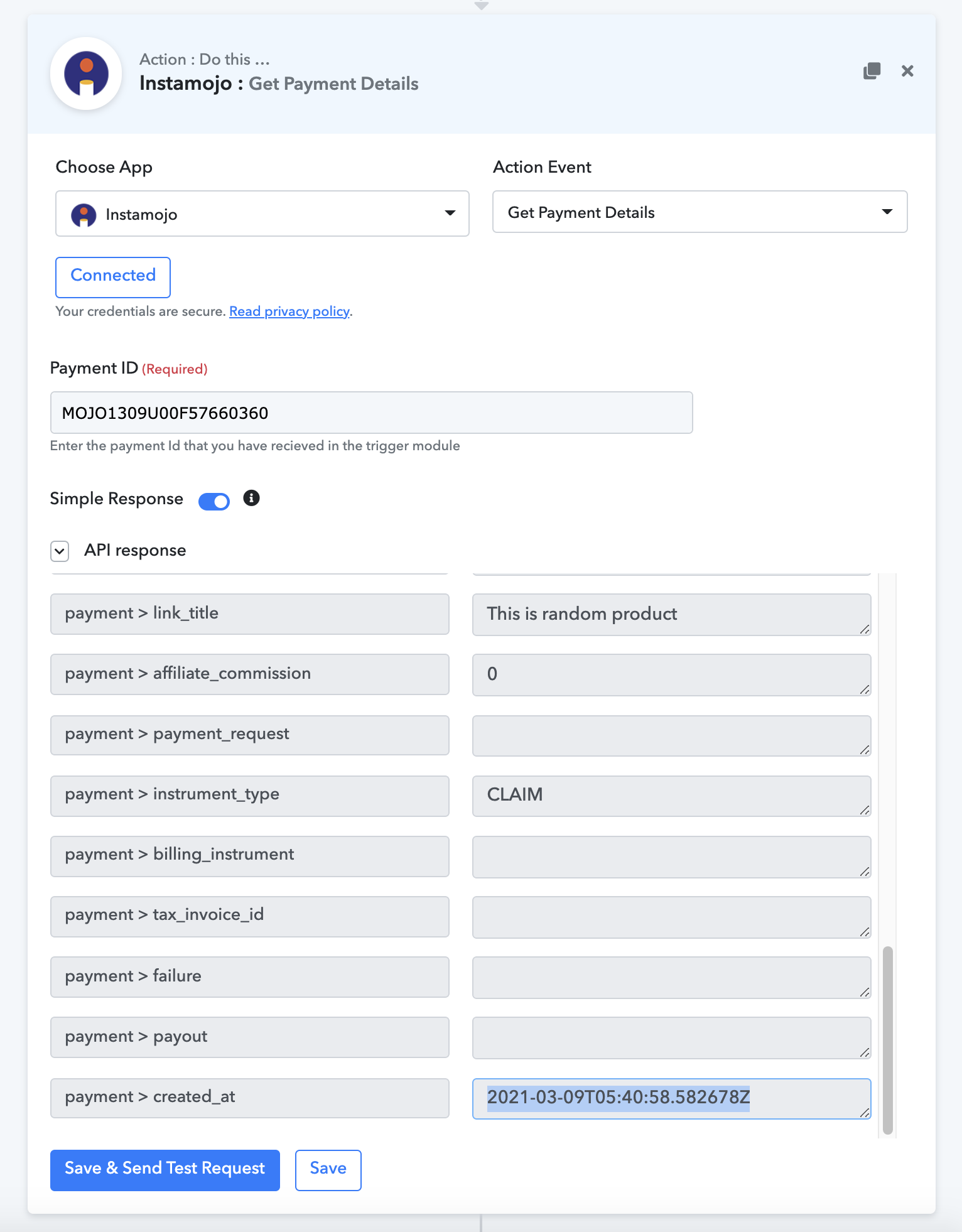Toggle the Simple Response switch
The height and width of the screenshot is (1232, 962).
tap(214, 501)
